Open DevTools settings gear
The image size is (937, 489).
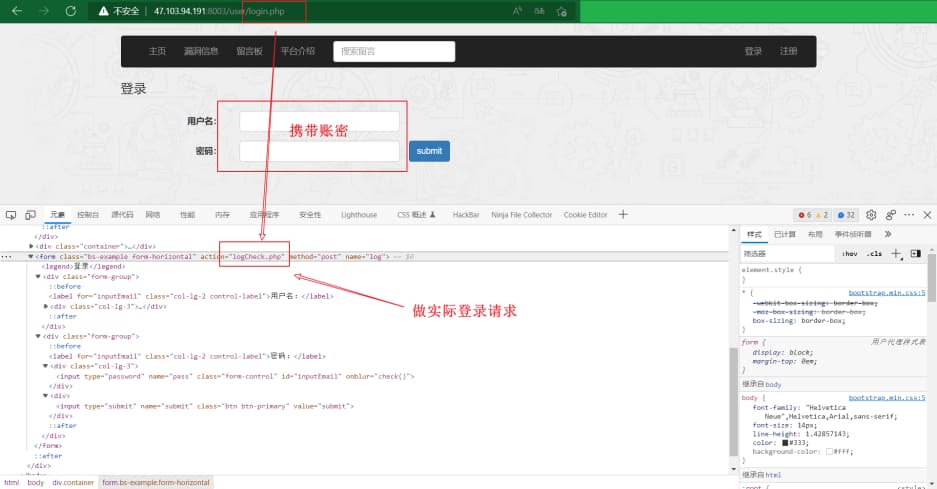pos(871,215)
